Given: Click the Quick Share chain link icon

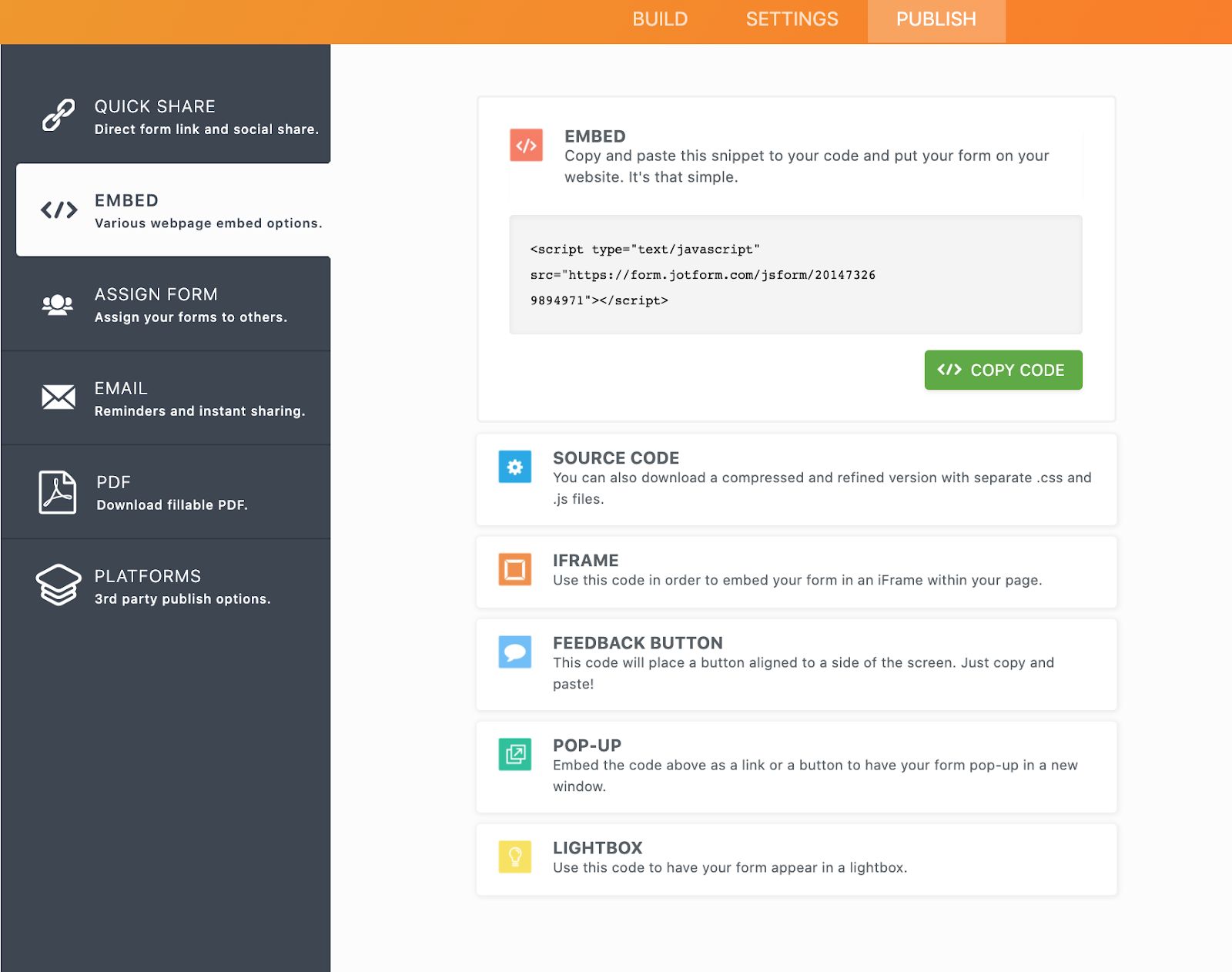Looking at the screenshot, I should coord(59,116).
